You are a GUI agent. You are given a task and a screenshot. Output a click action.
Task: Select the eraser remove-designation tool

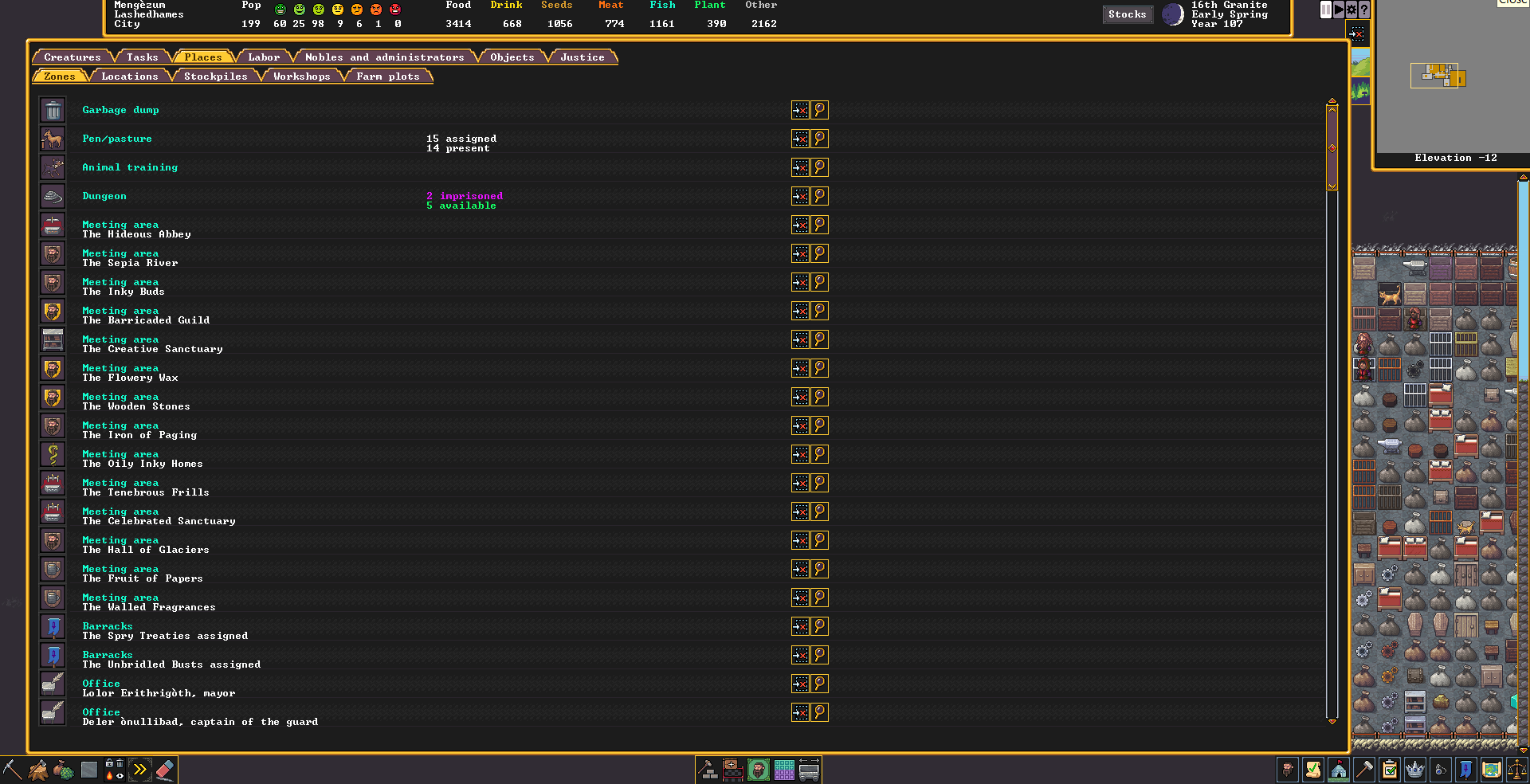tap(165, 770)
